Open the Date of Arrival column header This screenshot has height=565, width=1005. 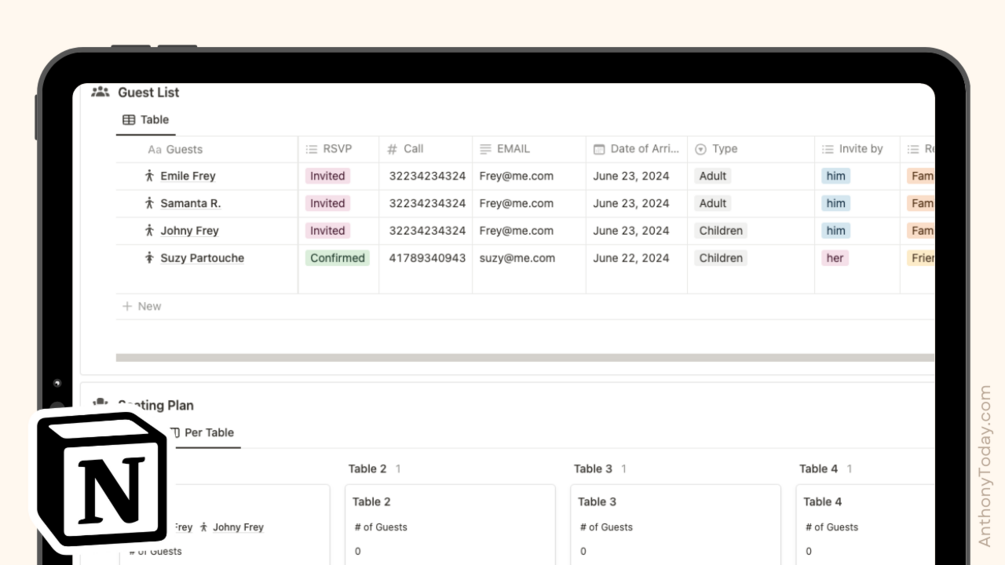click(636, 149)
